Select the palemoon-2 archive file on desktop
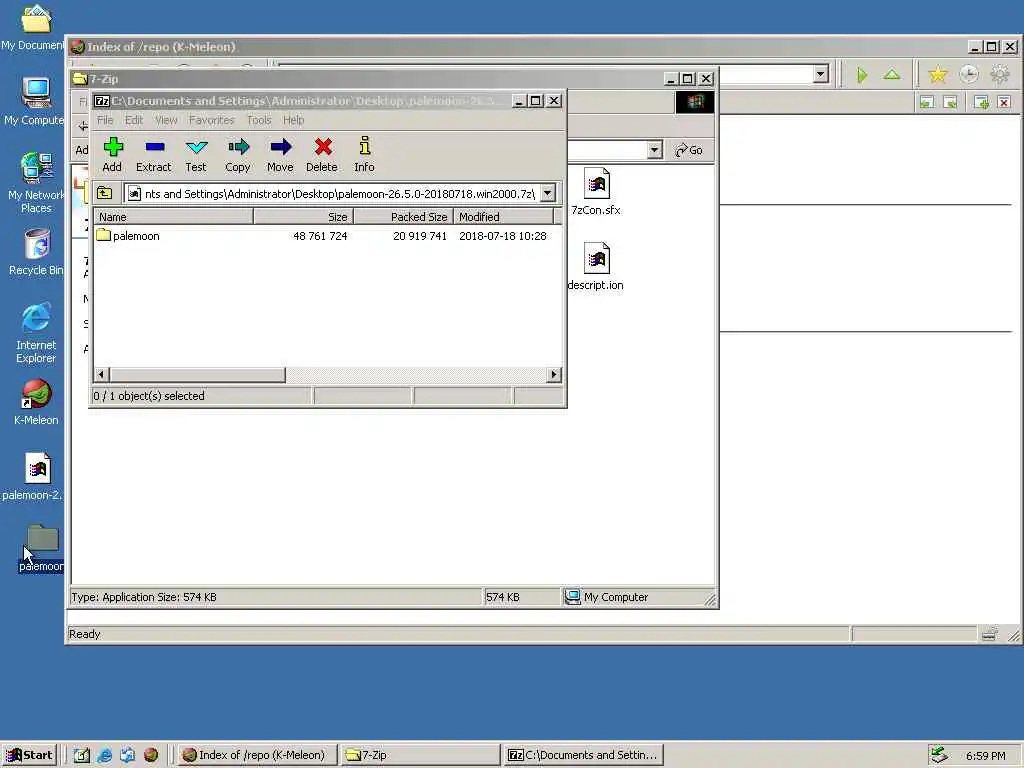 34,476
